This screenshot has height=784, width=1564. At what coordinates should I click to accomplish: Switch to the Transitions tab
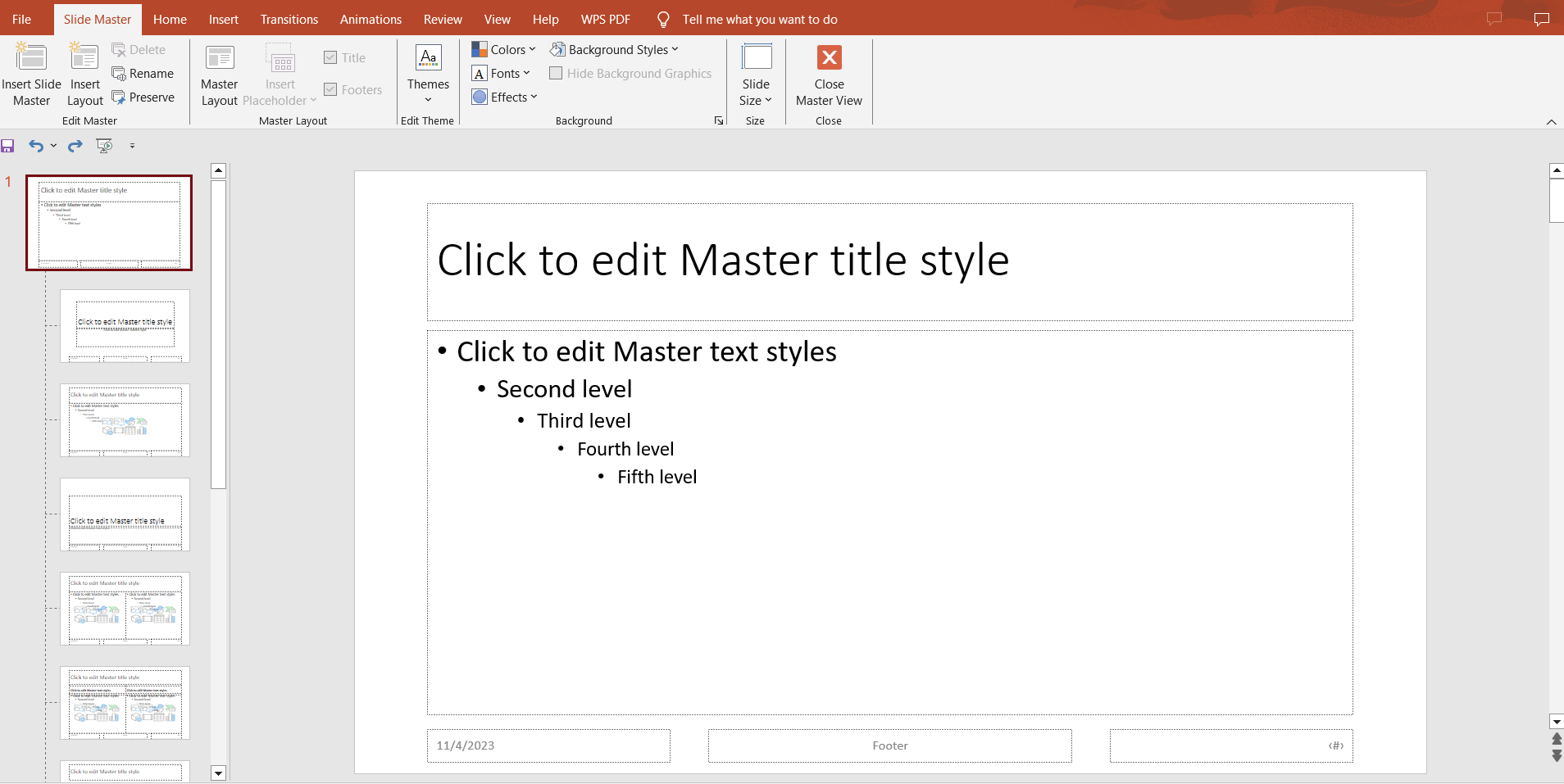pyautogui.click(x=289, y=19)
